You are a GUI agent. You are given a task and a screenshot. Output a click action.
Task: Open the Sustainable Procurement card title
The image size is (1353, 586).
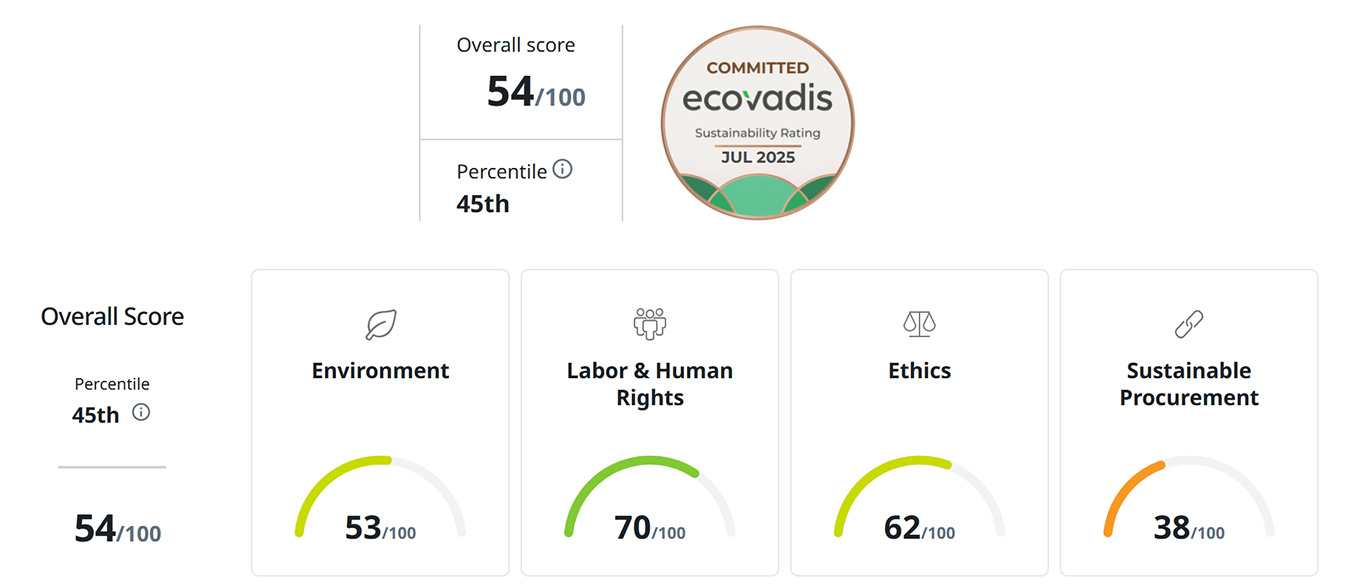(x=1188, y=384)
